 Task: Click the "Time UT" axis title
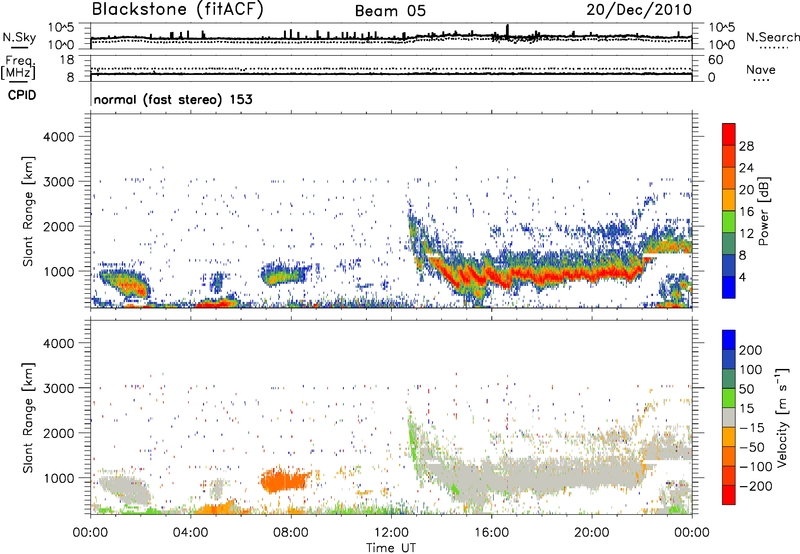pyautogui.click(x=391, y=547)
